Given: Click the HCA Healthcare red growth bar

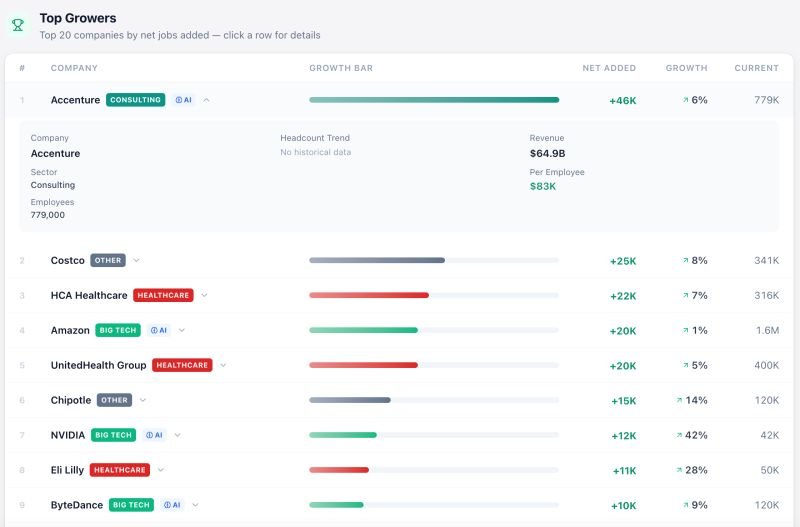Looking at the screenshot, I should [x=369, y=295].
